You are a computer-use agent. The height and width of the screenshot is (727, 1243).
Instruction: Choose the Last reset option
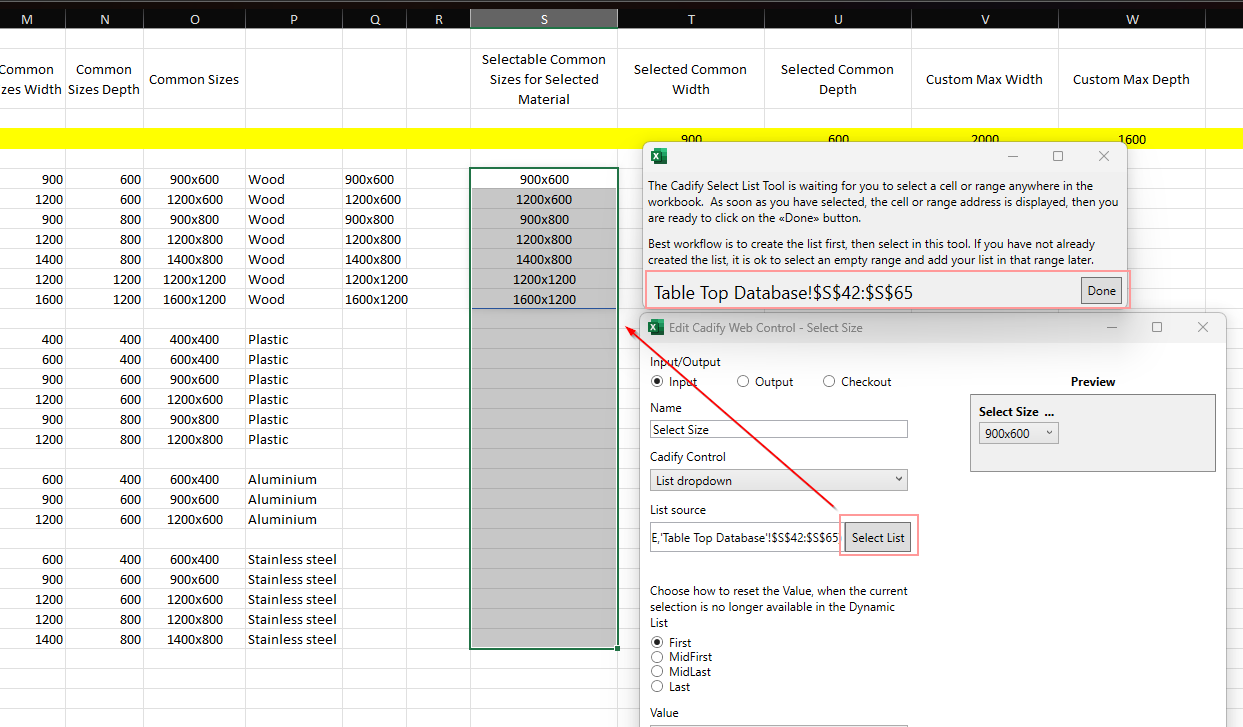click(x=657, y=686)
